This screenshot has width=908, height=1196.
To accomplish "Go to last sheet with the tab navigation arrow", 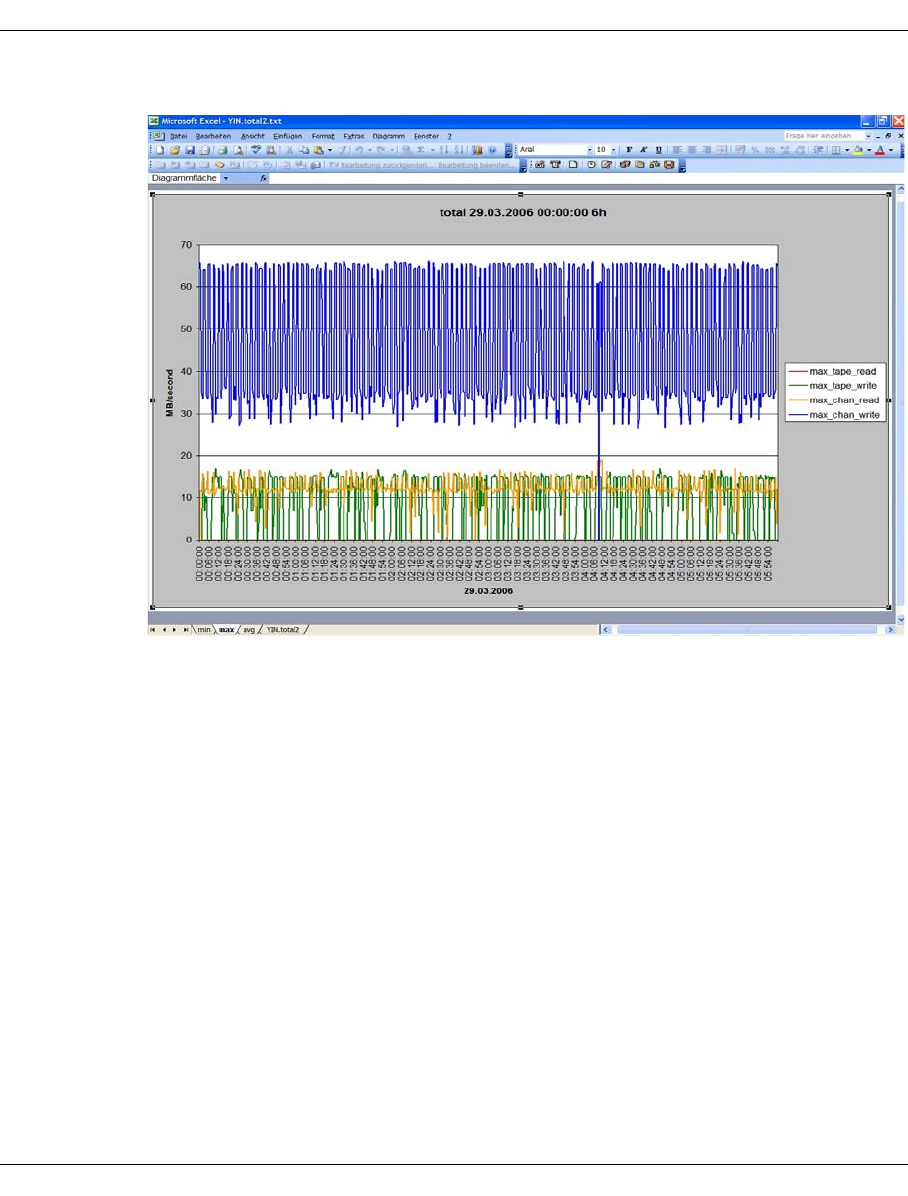I will (185, 629).
